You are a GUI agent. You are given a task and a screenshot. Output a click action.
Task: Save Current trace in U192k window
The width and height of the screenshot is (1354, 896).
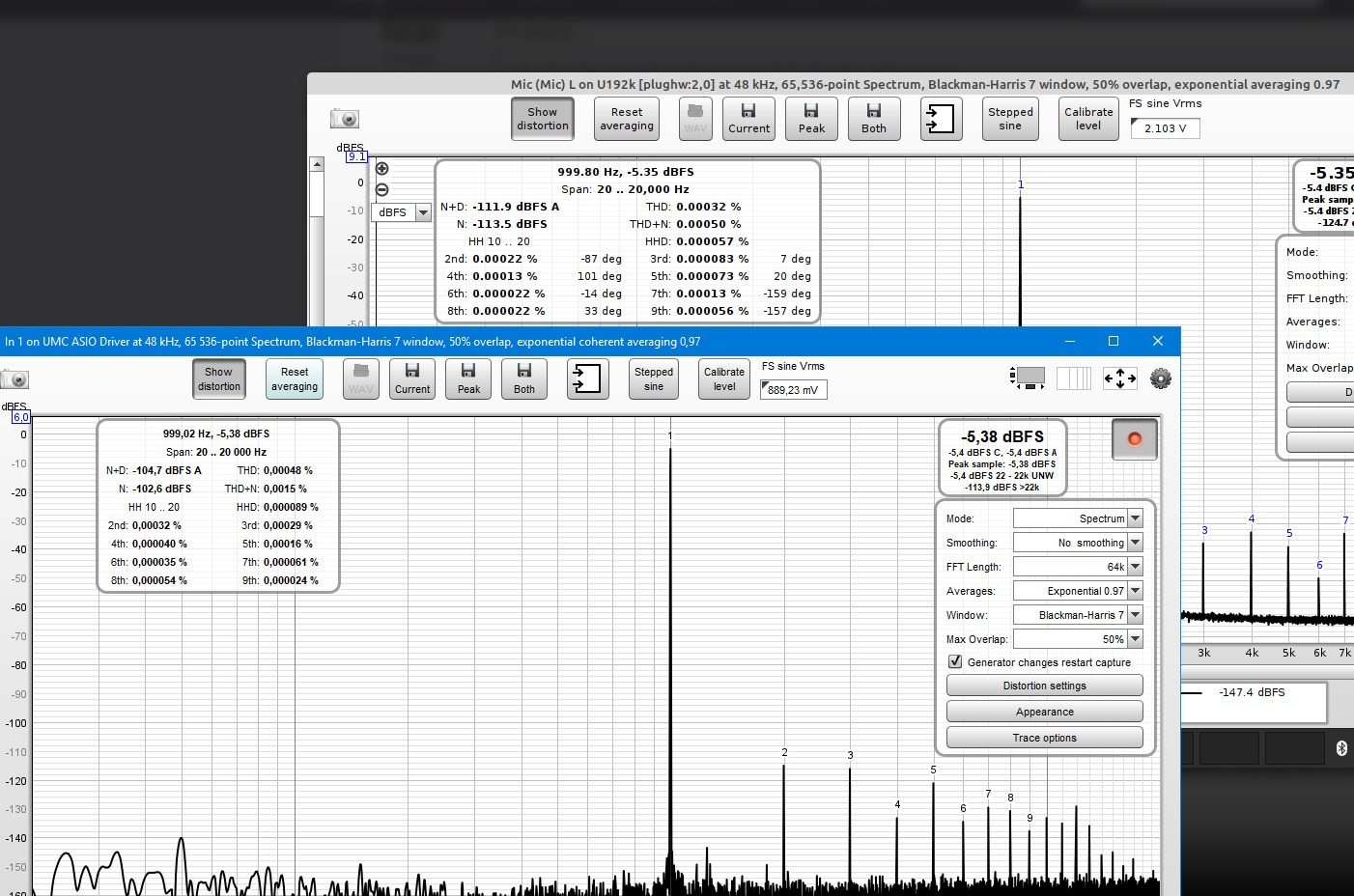point(748,119)
